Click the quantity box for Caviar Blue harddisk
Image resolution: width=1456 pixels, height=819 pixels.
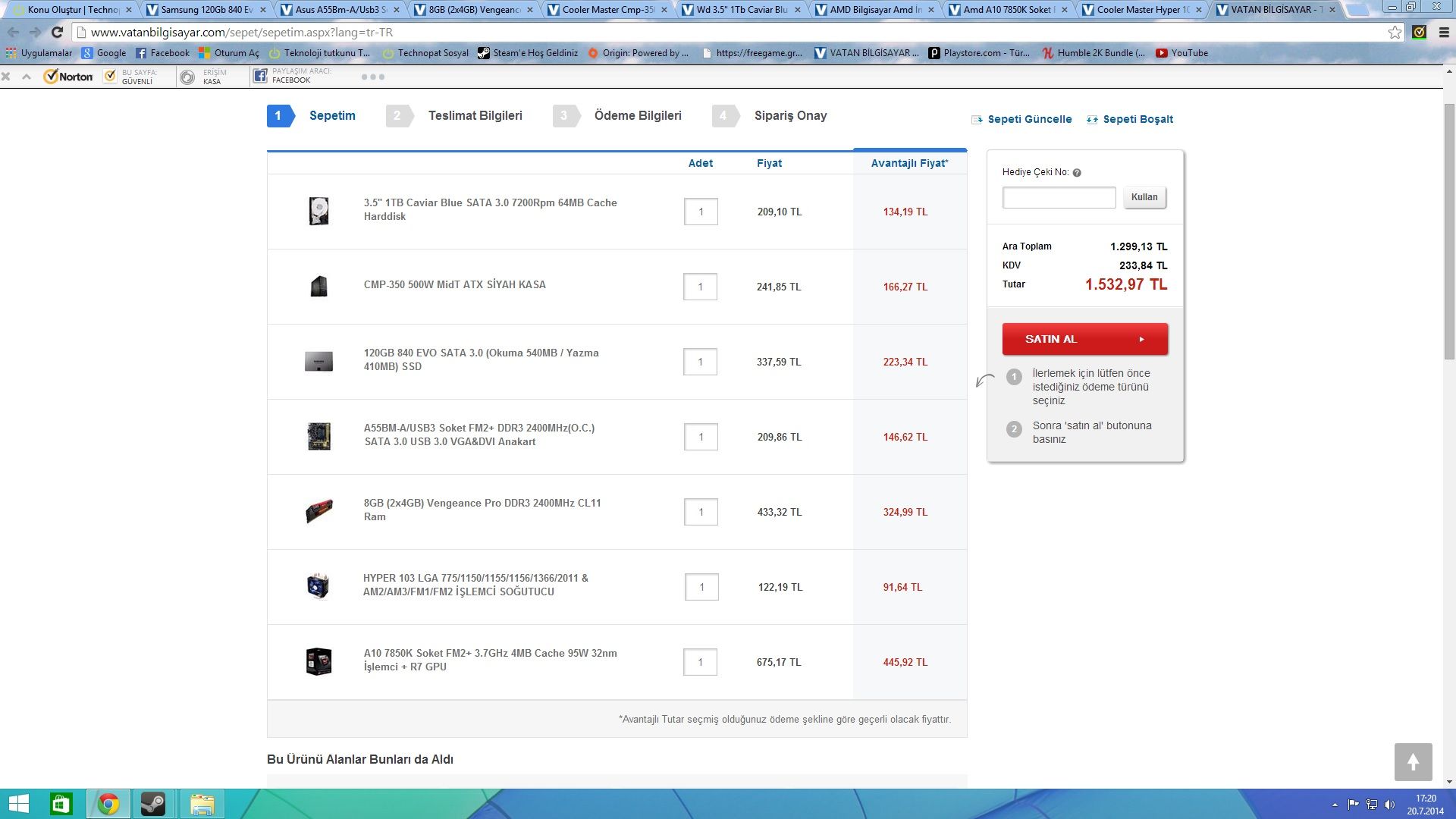(701, 212)
